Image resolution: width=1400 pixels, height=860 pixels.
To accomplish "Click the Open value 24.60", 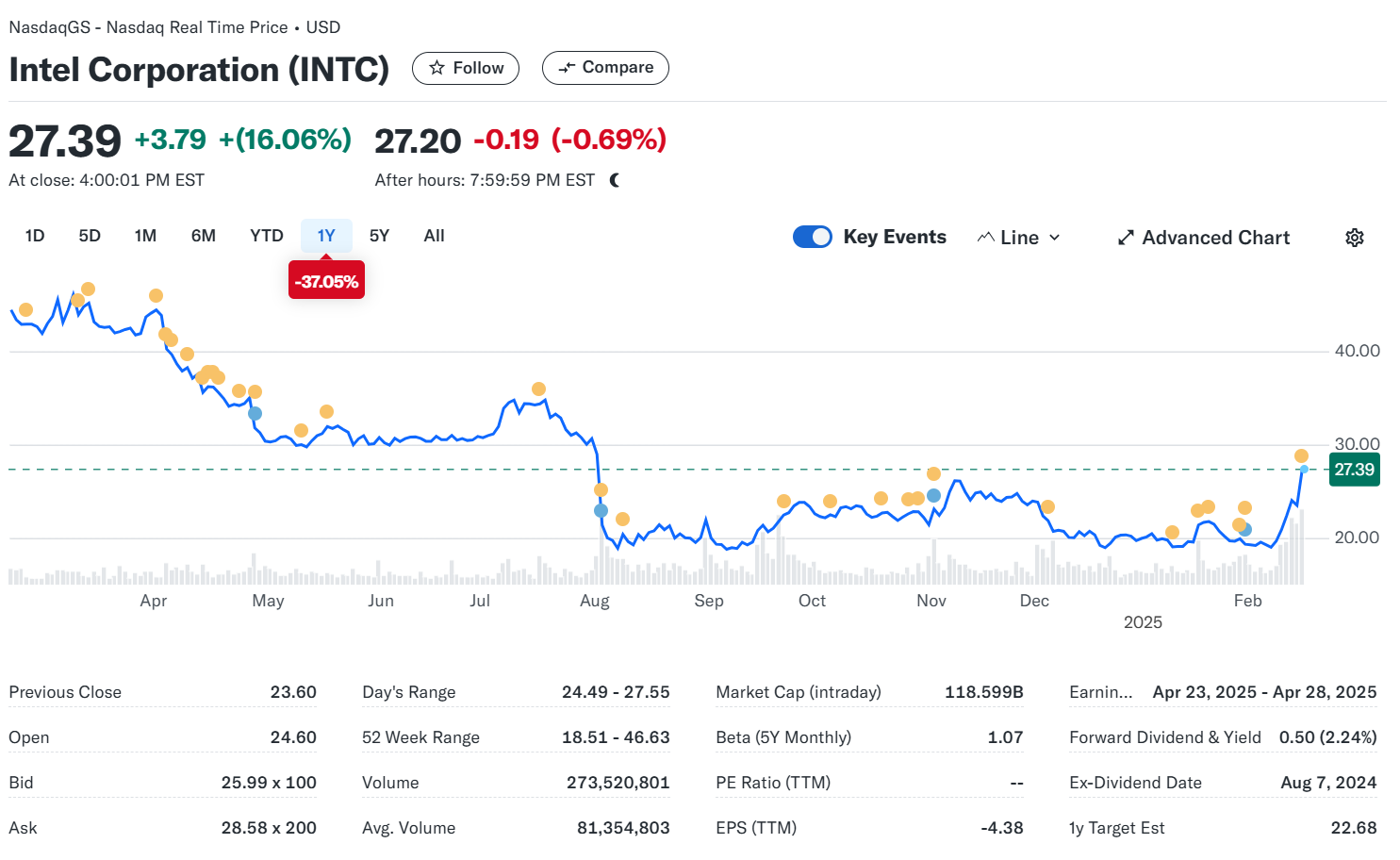I will pyautogui.click(x=293, y=737).
